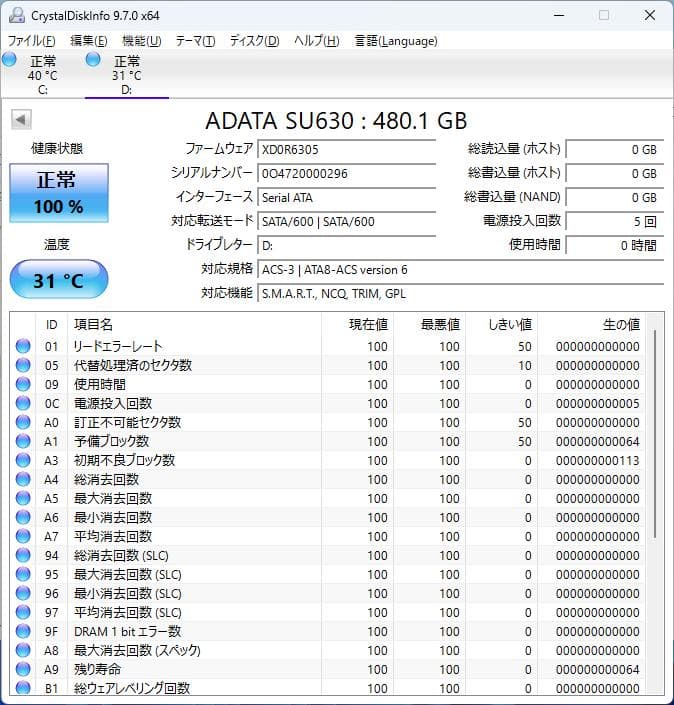Open the テーマ(T) menu
This screenshot has height=705, width=674.
(x=195, y=41)
